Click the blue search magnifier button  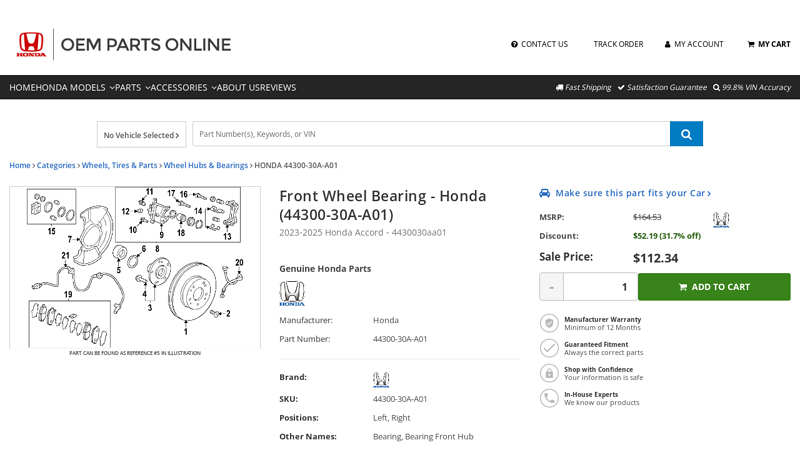[x=686, y=134]
